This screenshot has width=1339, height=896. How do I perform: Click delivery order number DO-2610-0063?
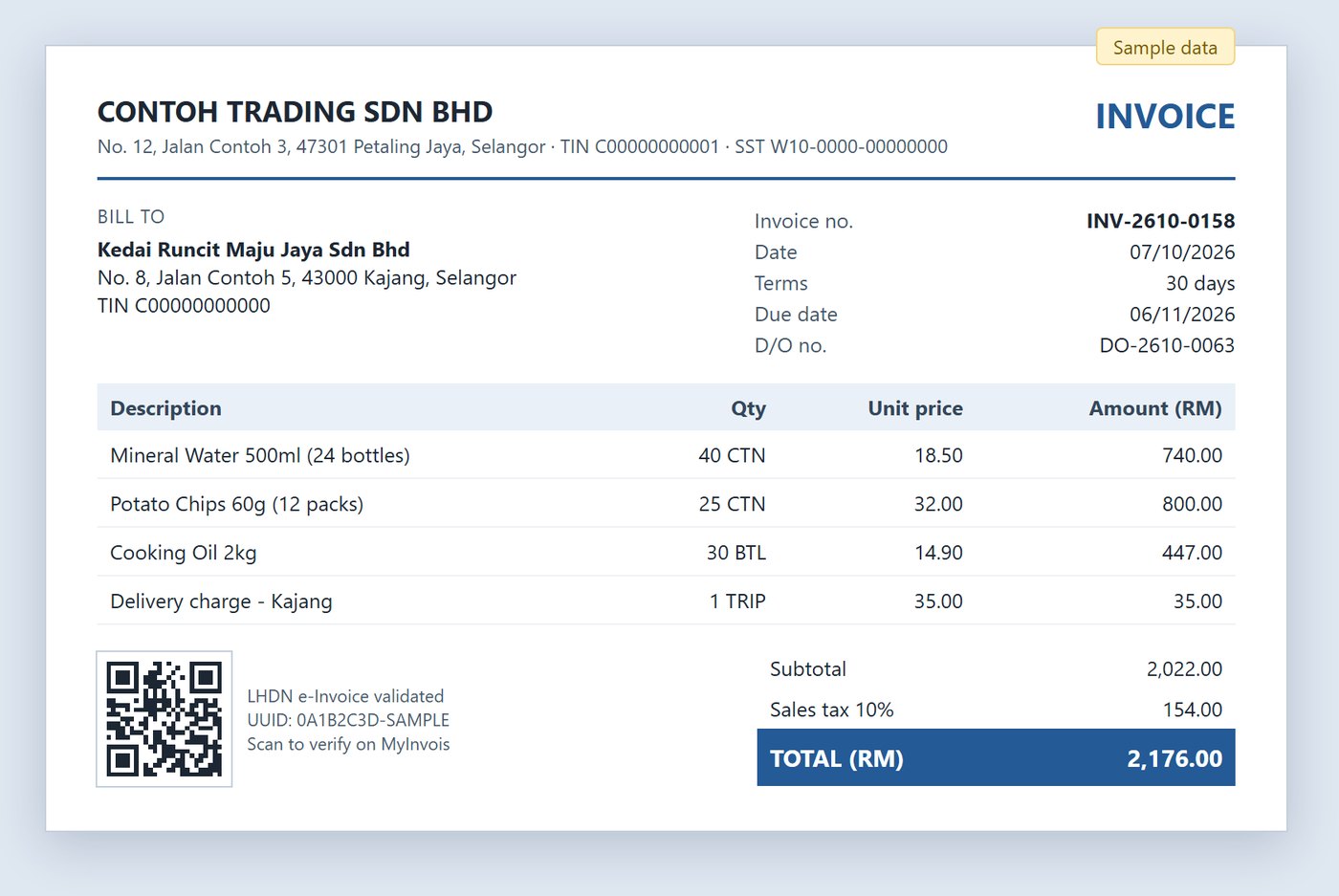pyautogui.click(x=1167, y=345)
